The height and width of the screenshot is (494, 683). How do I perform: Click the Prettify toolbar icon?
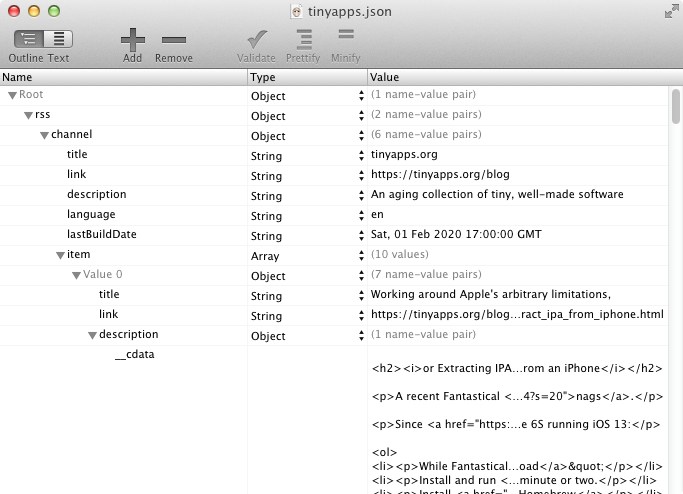[303, 40]
